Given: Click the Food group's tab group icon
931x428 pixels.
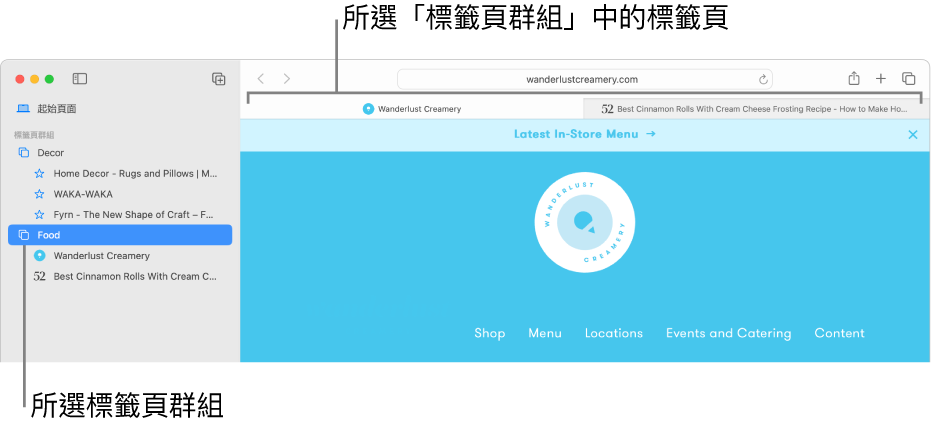Looking at the screenshot, I should tap(24, 235).
